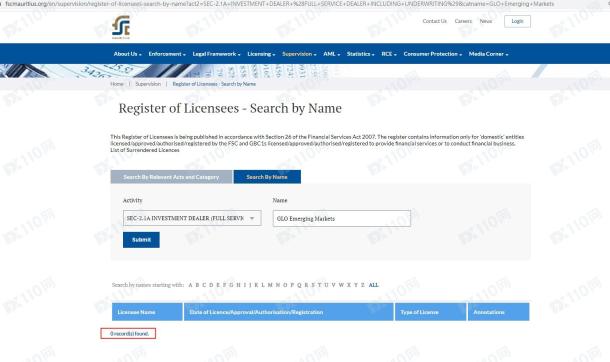Filter names starting with S
Image resolution: width=610 pixels, height=362 pixels.
point(313,285)
